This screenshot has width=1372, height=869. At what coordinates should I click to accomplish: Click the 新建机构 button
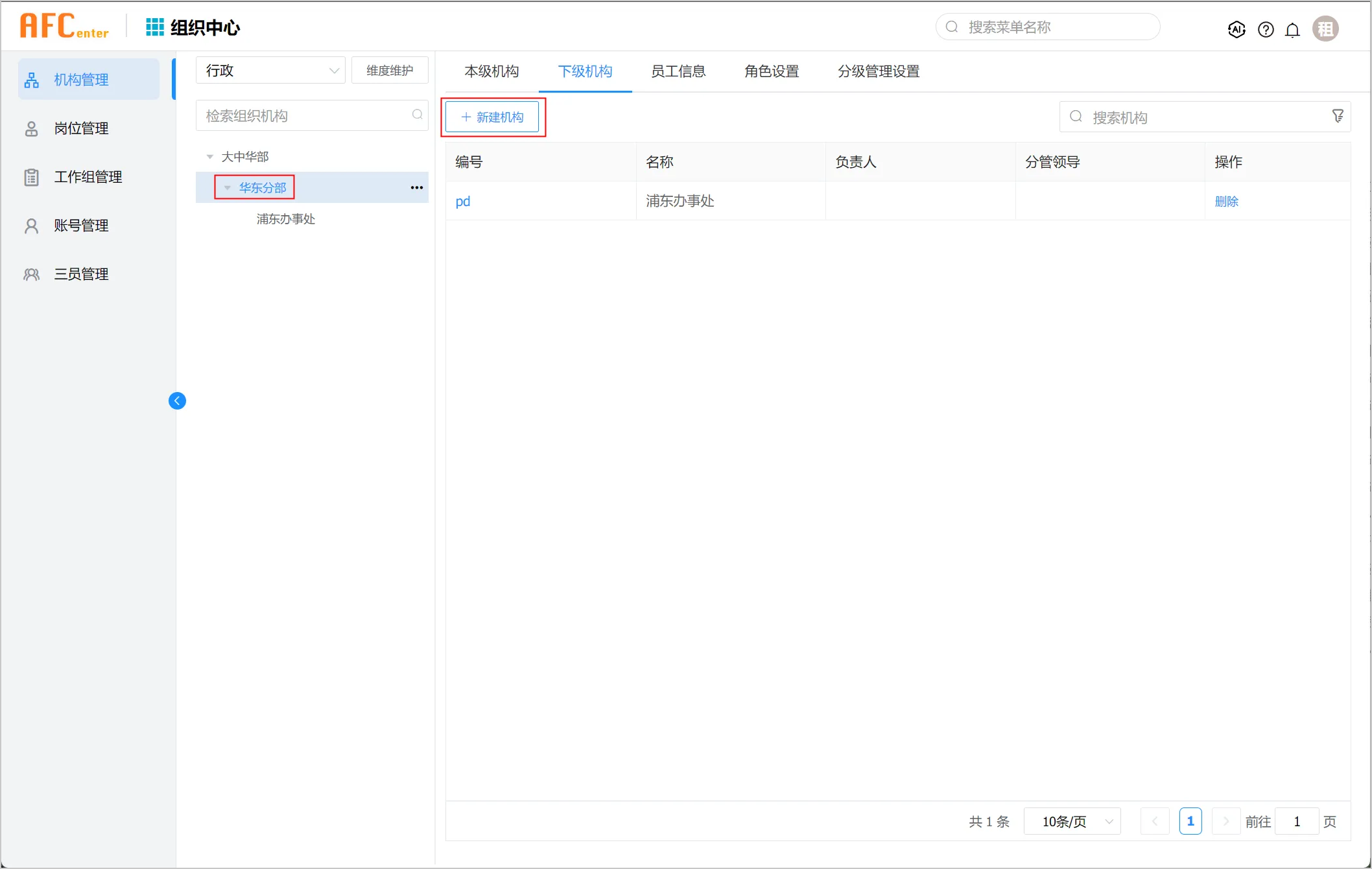(492, 117)
